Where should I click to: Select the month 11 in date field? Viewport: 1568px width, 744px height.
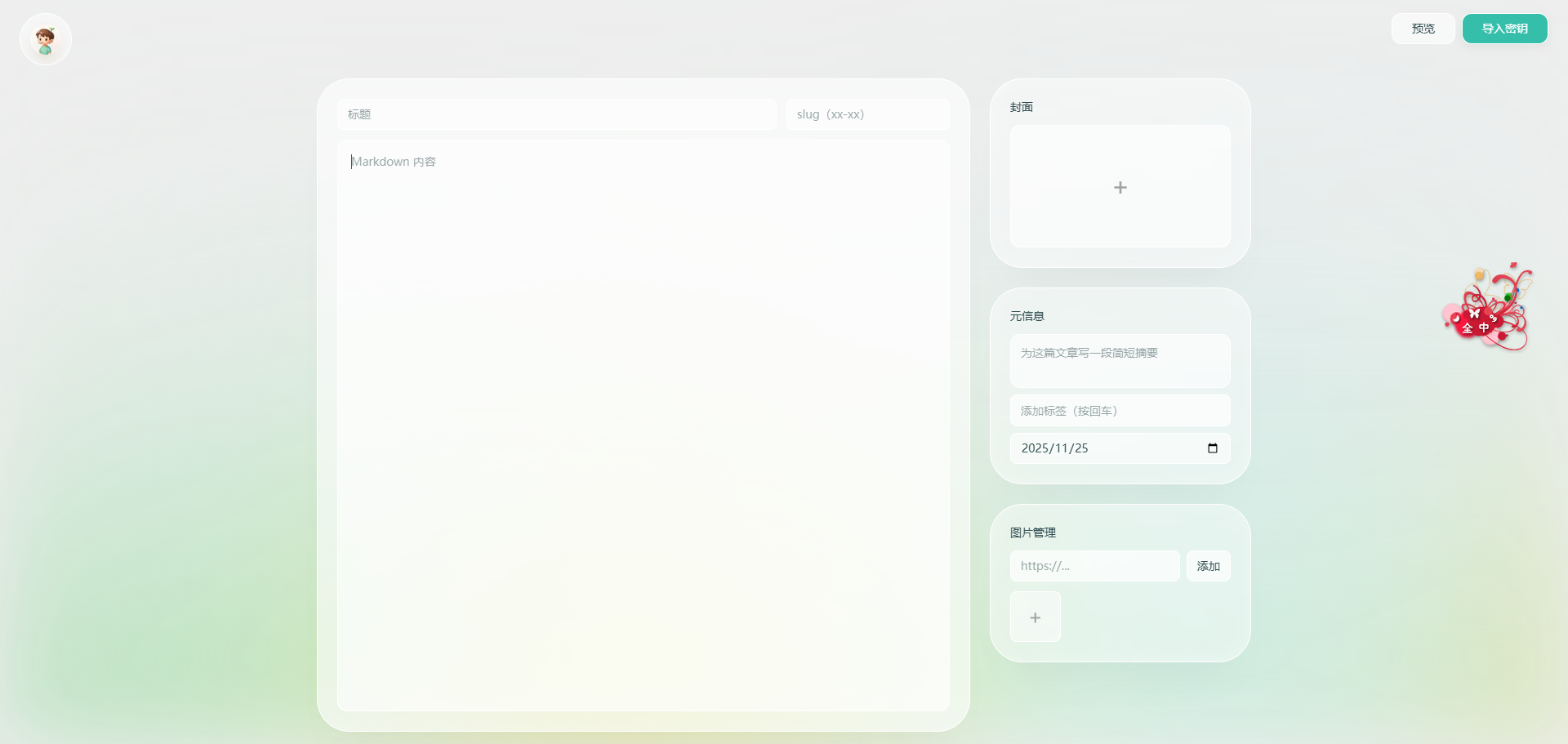click(1062, 448)
